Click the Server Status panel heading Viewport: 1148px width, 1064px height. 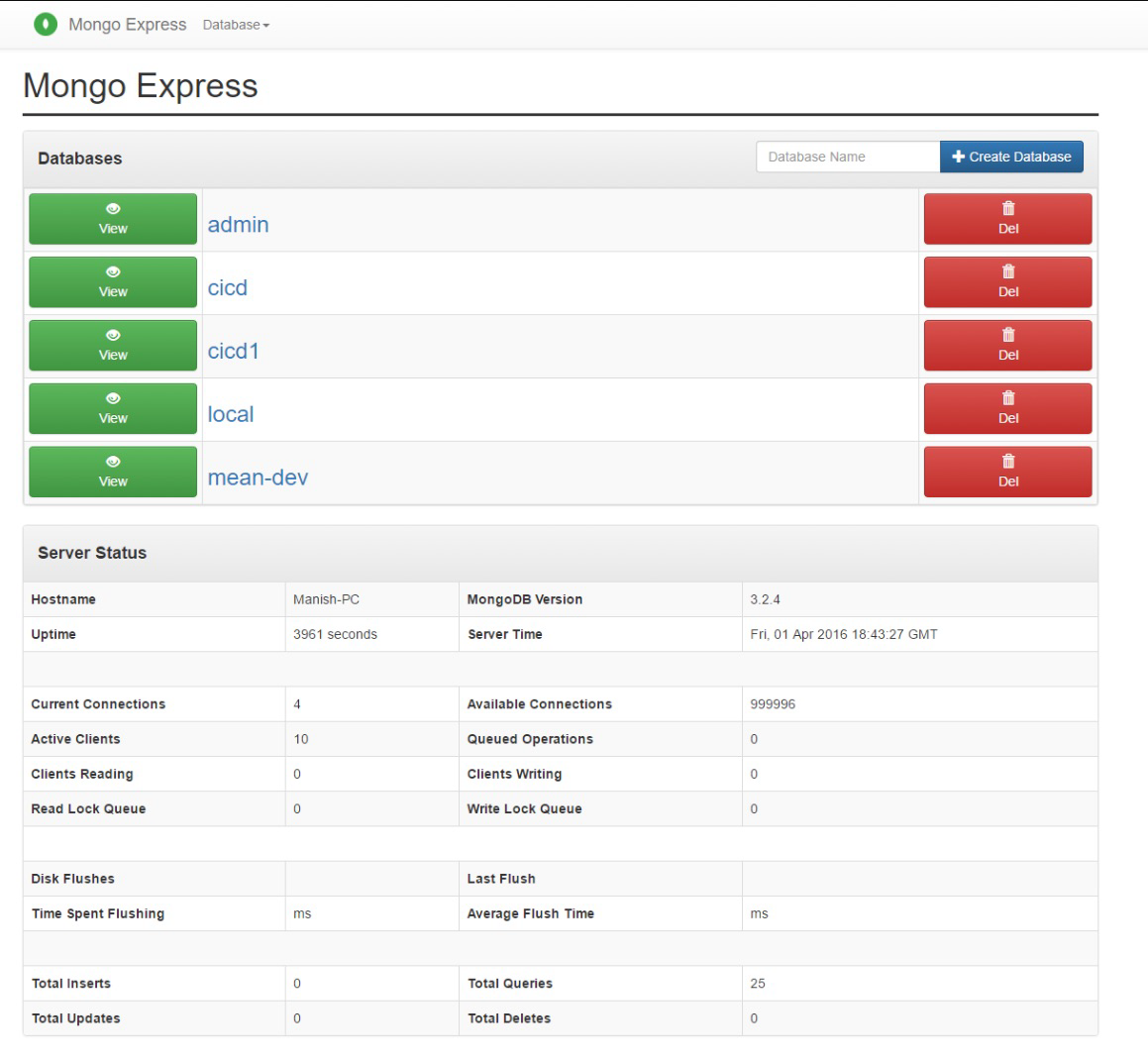[x=92, y=553]
